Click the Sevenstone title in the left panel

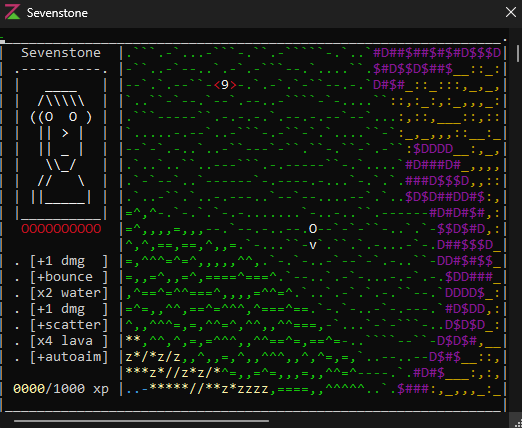[61, 53]
